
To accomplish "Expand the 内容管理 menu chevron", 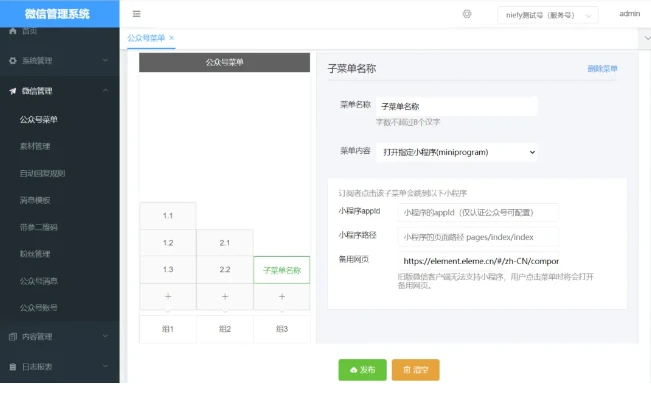I will (105, 336).
